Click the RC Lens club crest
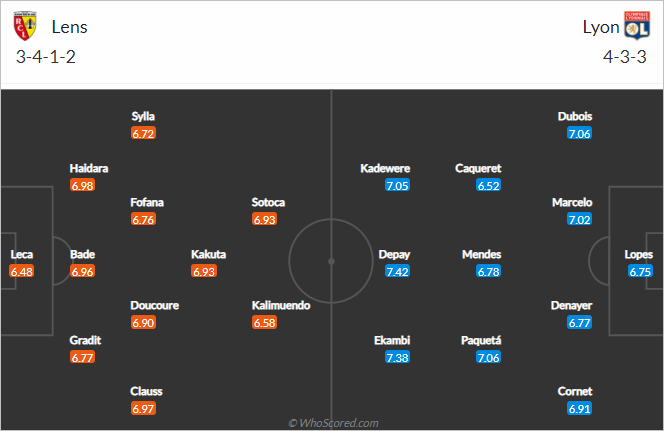This screenshot has width=664, height=431. click(25, 26)
